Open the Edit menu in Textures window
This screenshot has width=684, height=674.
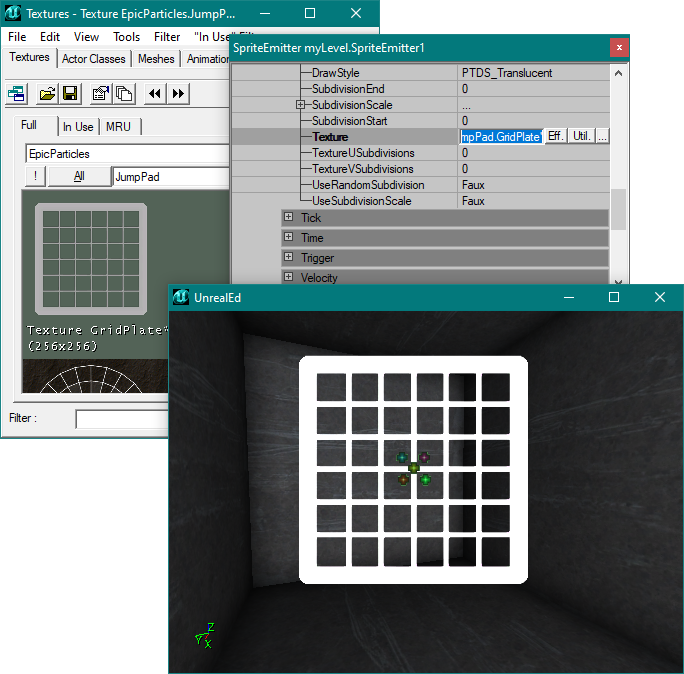tap(50, 37)
